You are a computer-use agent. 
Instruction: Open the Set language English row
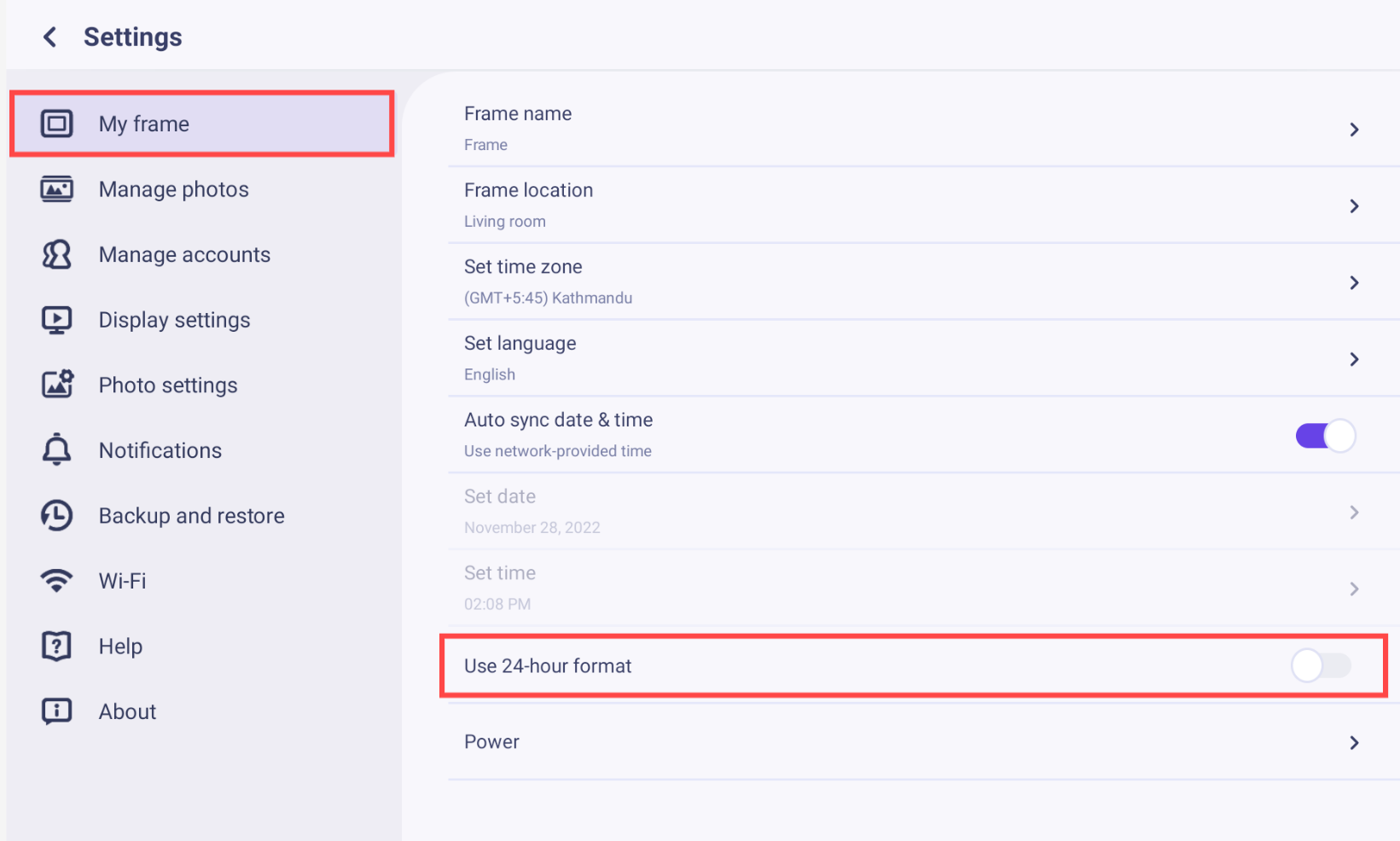924,358
